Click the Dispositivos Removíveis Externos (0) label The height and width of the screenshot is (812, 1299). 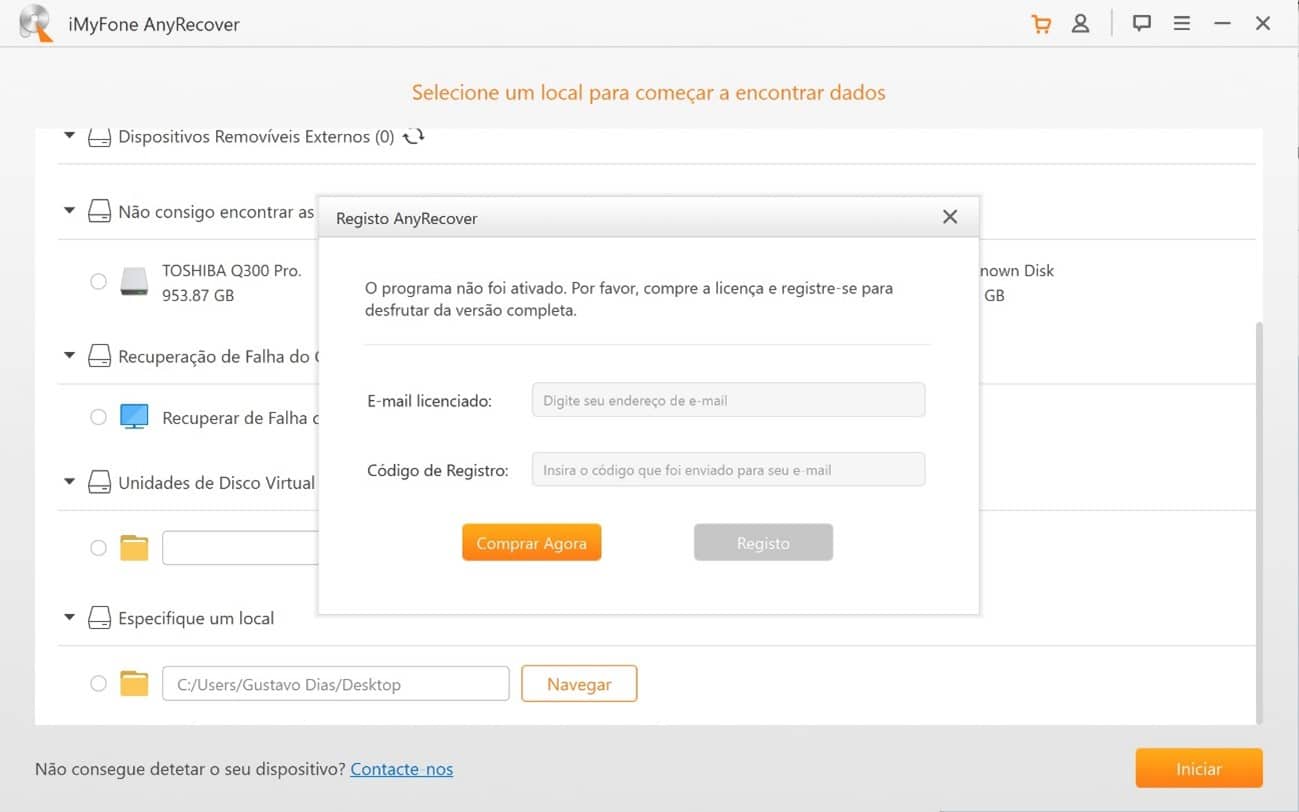coord(256,137)
